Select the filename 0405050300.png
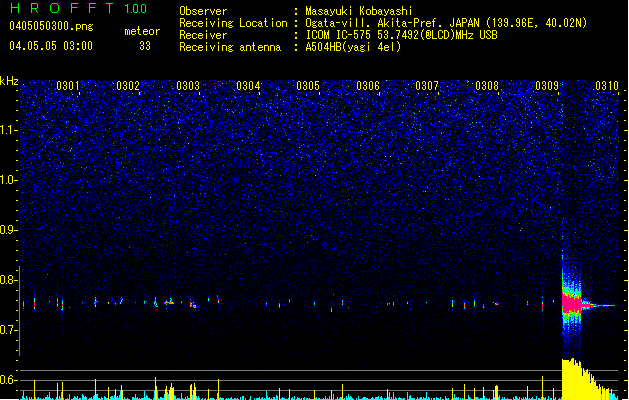 [x=51, y=27]
